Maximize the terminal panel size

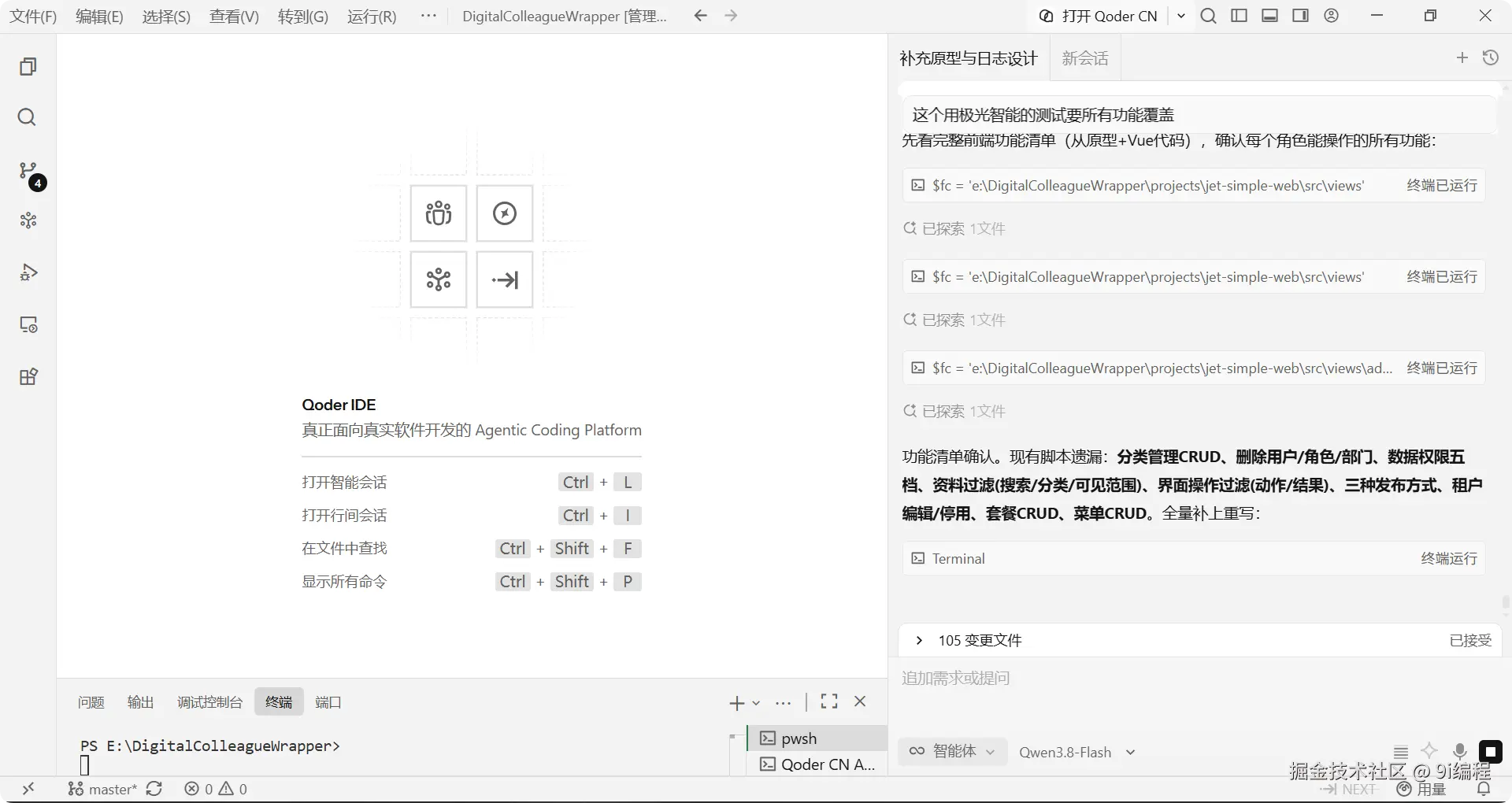pyautogui.click(x=829, y=701)
